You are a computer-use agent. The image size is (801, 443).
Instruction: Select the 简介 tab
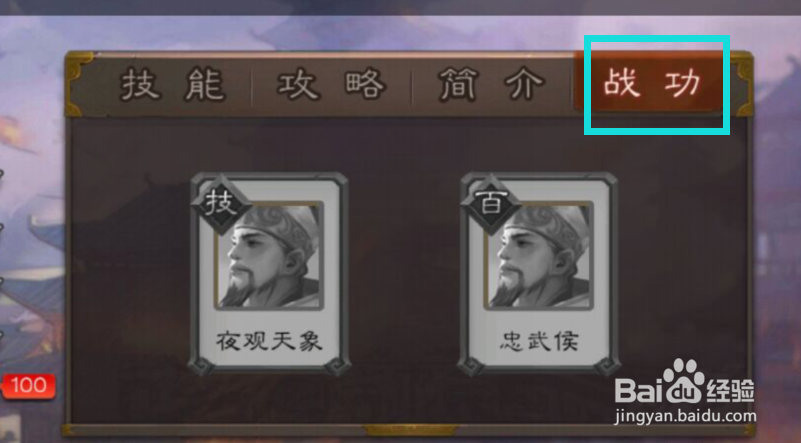coord(491,85)
